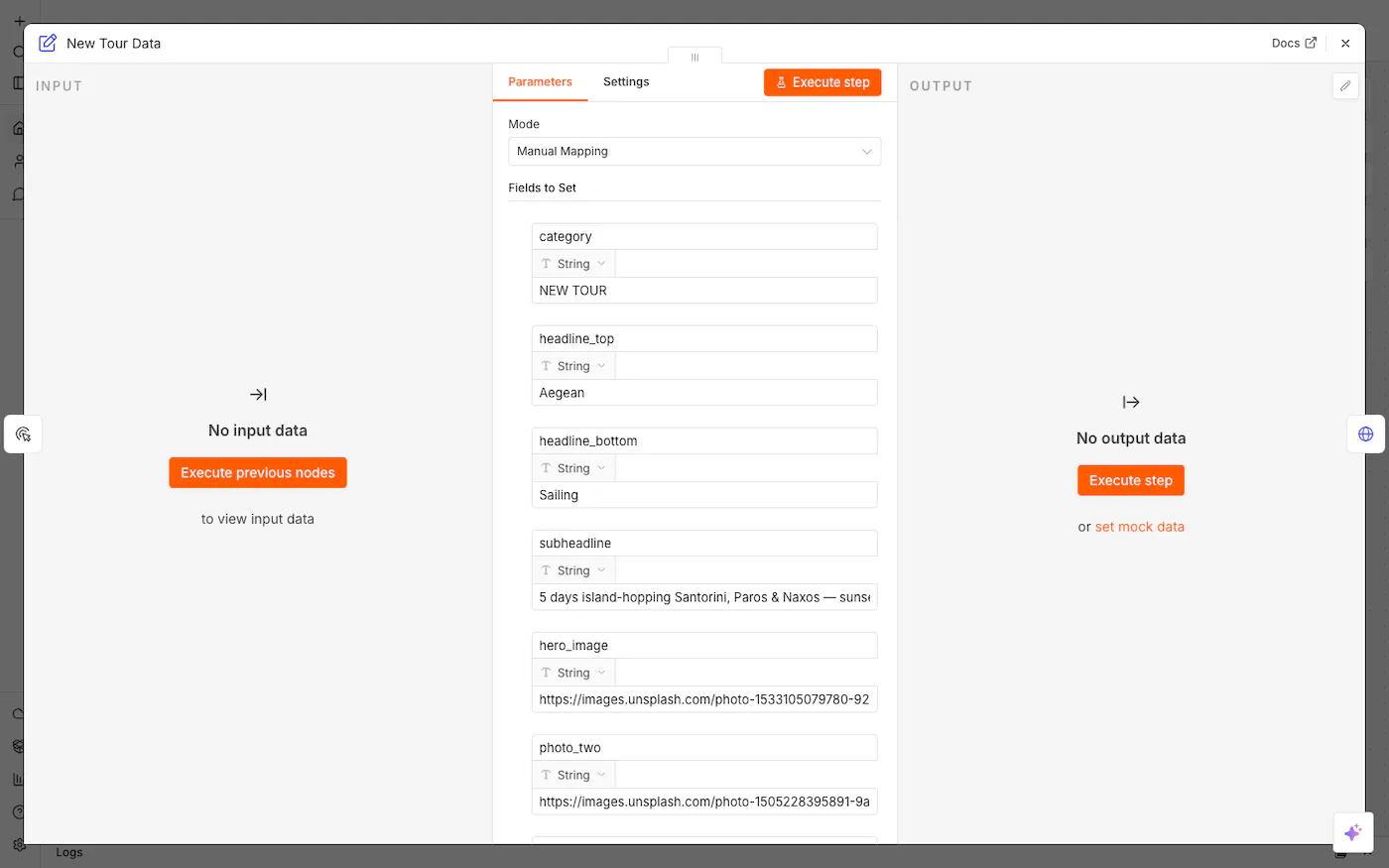Open the AI sparkle assistant button
The height and width of the screenshot is (868, 1389).
(1353, 832)
